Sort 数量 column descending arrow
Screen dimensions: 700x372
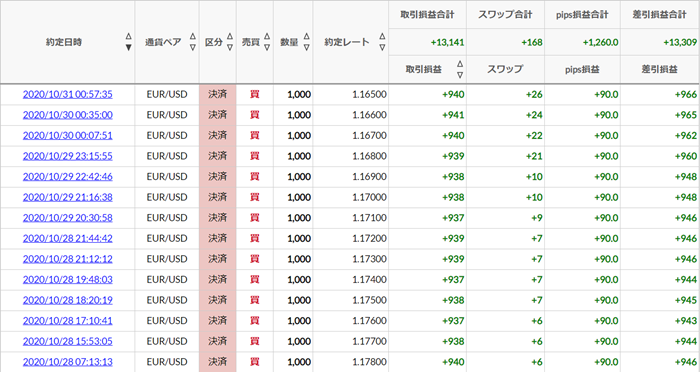(x=307, y=47)
